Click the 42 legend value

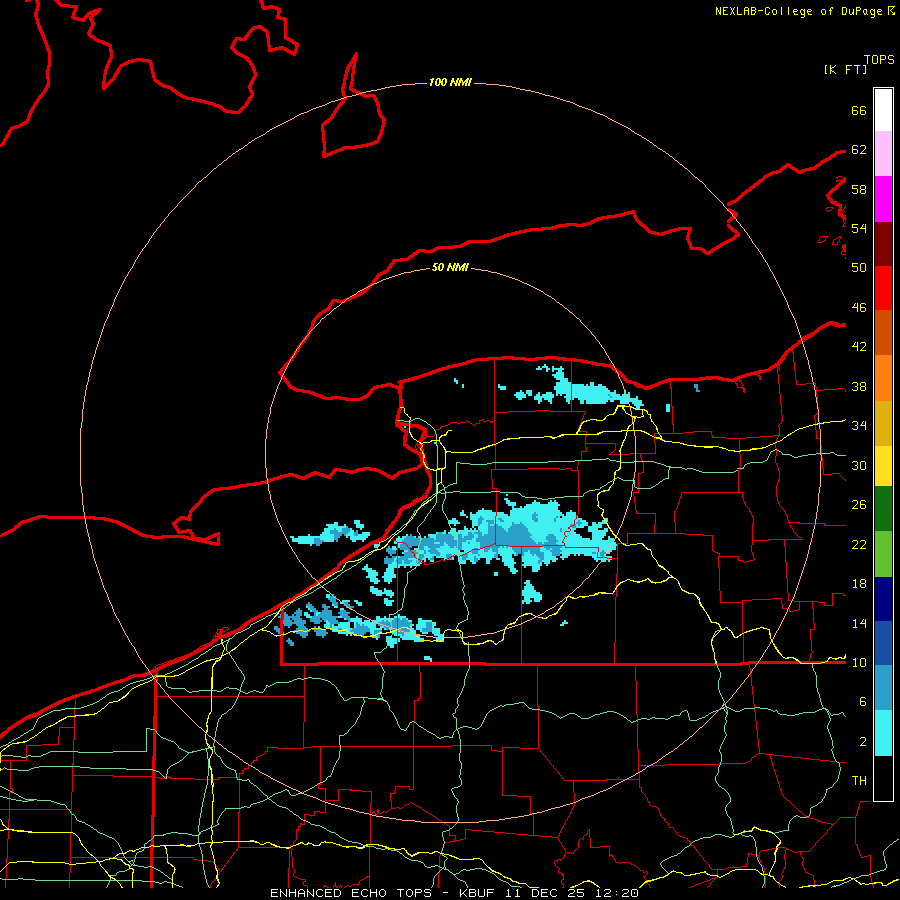(859, 347)
